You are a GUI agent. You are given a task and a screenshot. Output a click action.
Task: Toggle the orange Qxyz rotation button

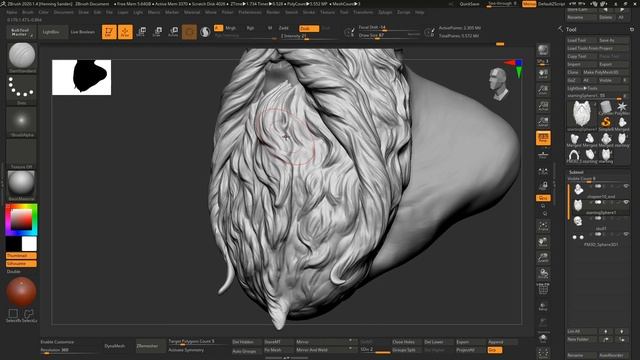tap(543, 198)
